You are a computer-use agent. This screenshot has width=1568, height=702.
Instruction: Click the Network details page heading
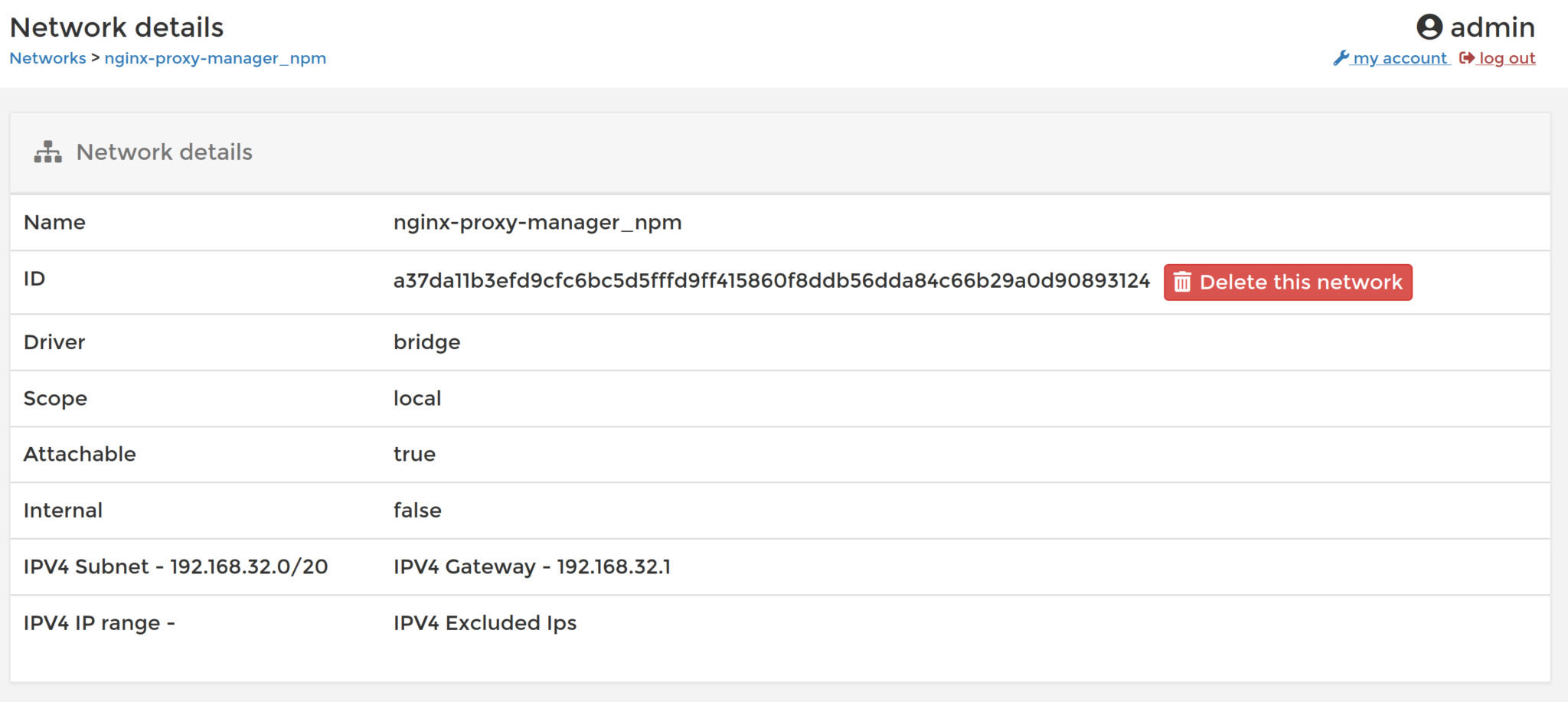pos(116,27)
